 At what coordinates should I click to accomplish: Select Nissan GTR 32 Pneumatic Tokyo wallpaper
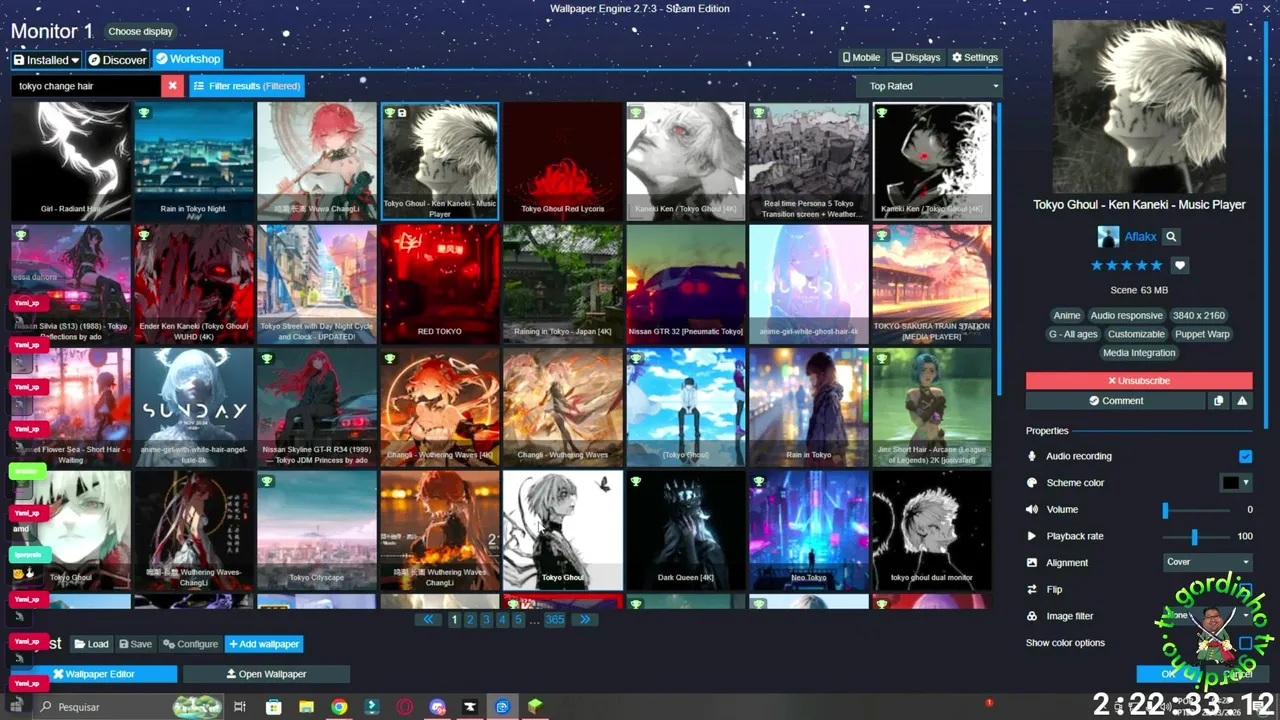[x=685, y=284]
